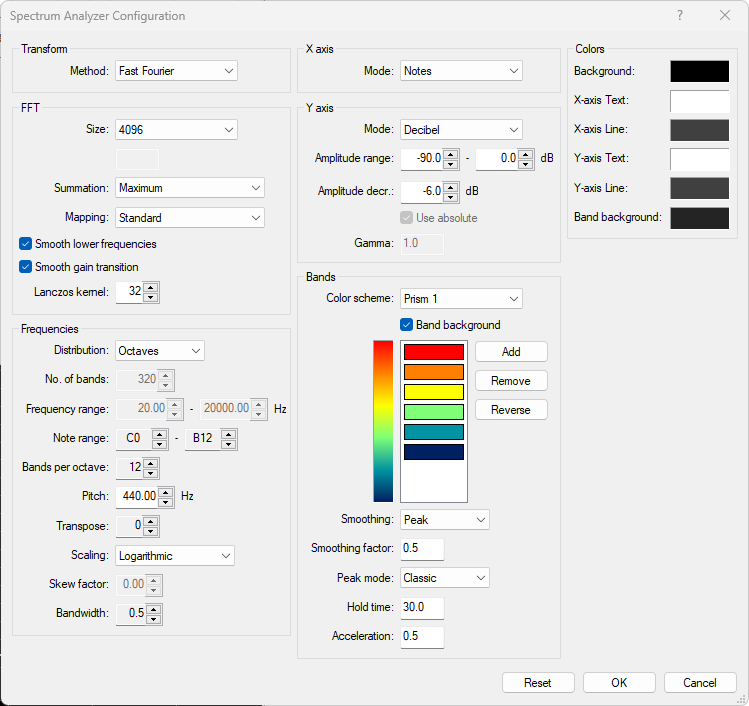Disable Smooth lower frequencies checkbox
Screen dimensions: 749x706
click(x=26, y=244)
